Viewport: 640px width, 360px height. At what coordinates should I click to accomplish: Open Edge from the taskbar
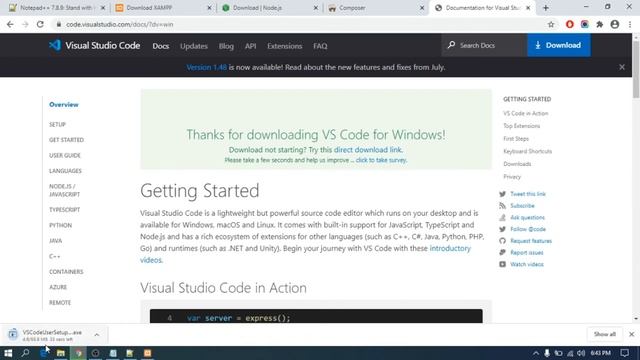(43, 353)
